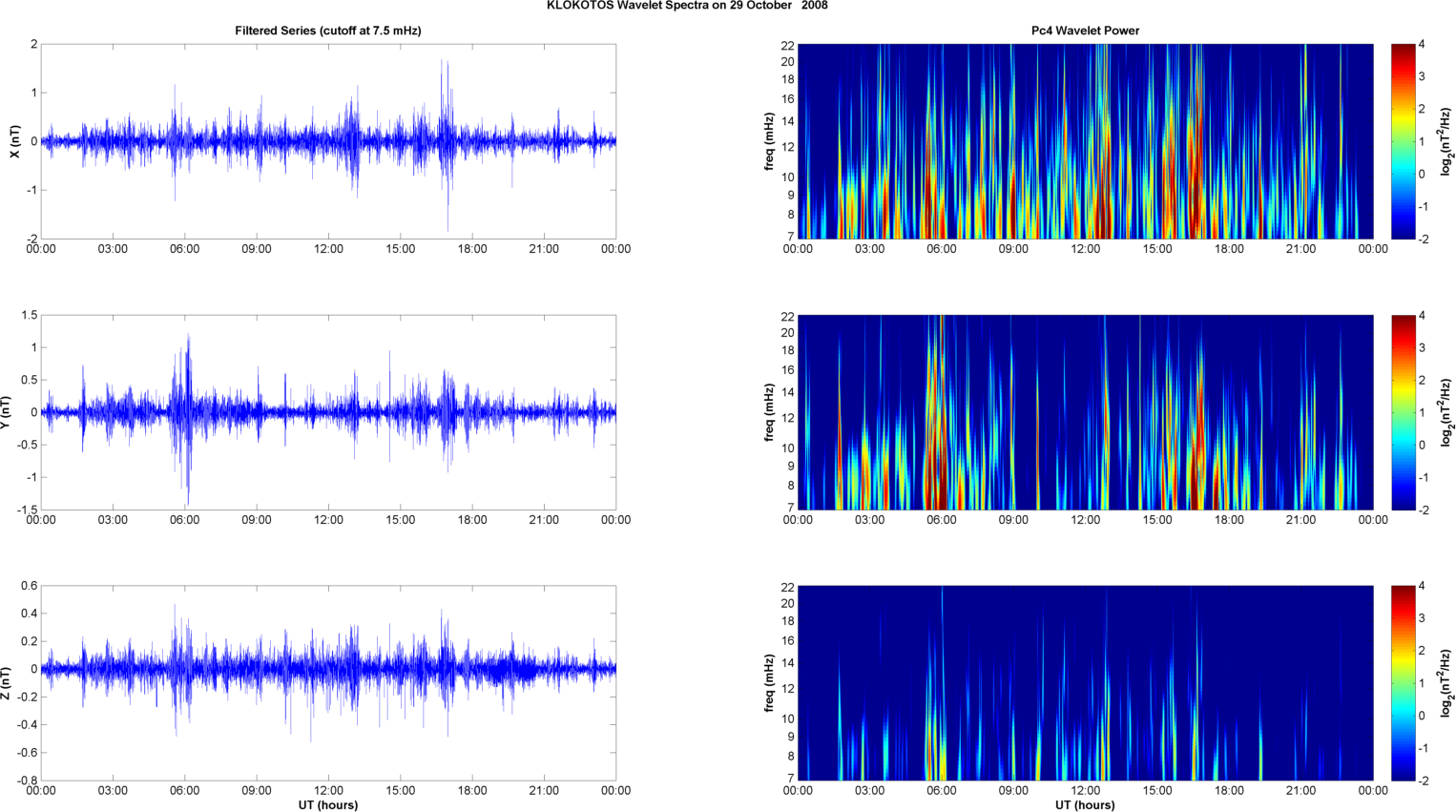Click the freq (mHz) label of bottom spectrogram
Viewport: 1456px width, 812px height.
(769, 683)
